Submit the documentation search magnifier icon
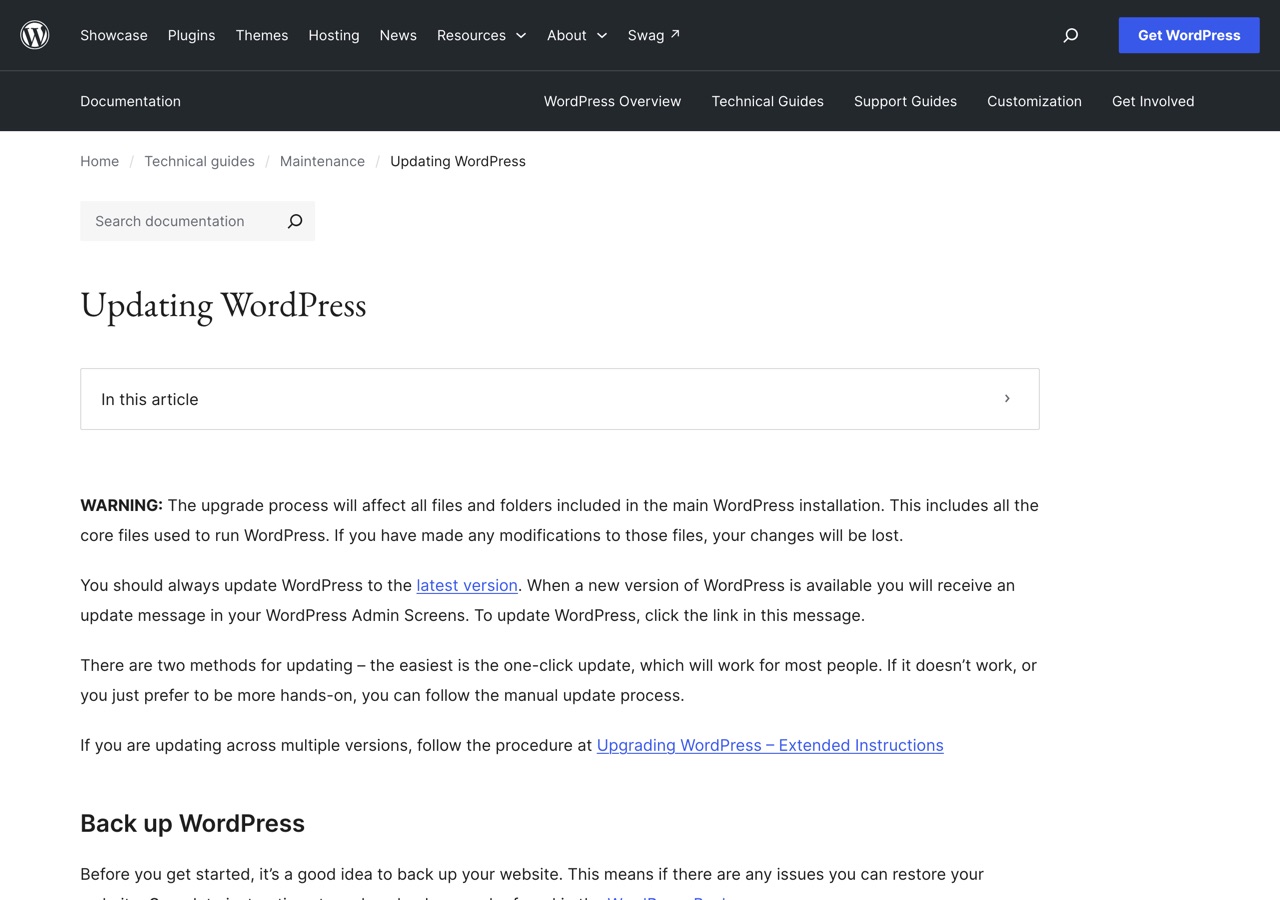 point(295,221)
